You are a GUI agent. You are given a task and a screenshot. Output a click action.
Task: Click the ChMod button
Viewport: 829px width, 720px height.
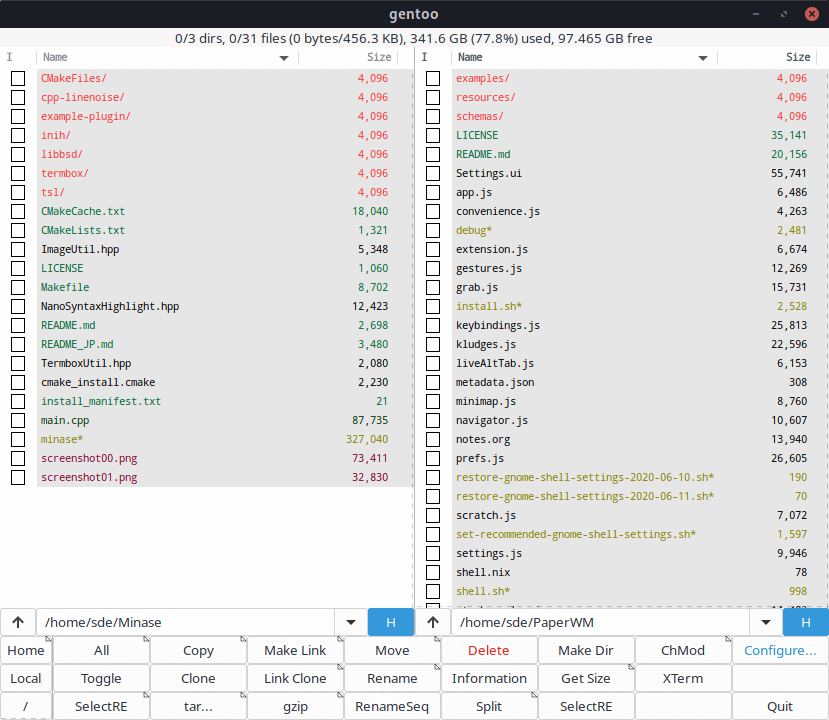tap(683, 650)
